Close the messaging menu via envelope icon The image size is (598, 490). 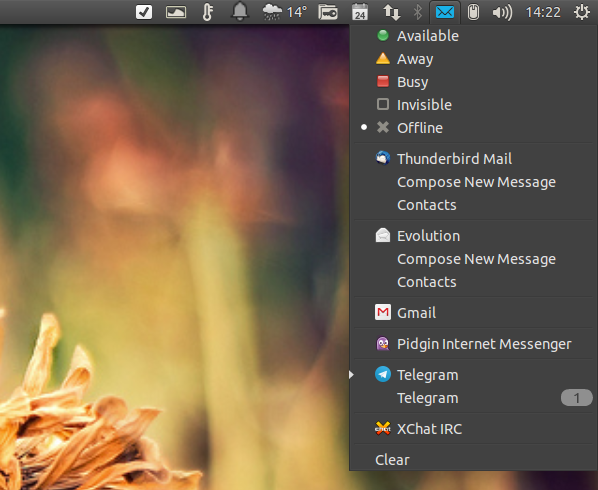pos(445,12)
